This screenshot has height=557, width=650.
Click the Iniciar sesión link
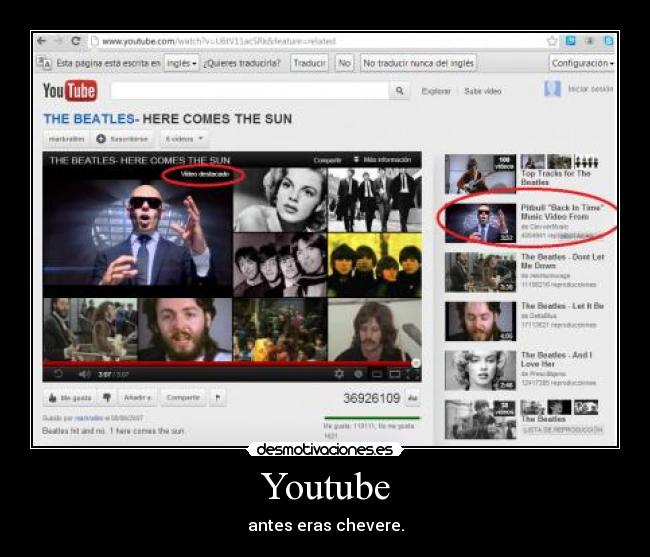(x=590, y=89)
